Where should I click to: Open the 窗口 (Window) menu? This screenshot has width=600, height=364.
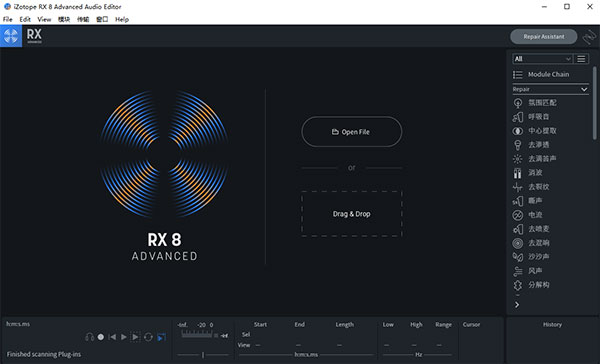coord(102,19)
